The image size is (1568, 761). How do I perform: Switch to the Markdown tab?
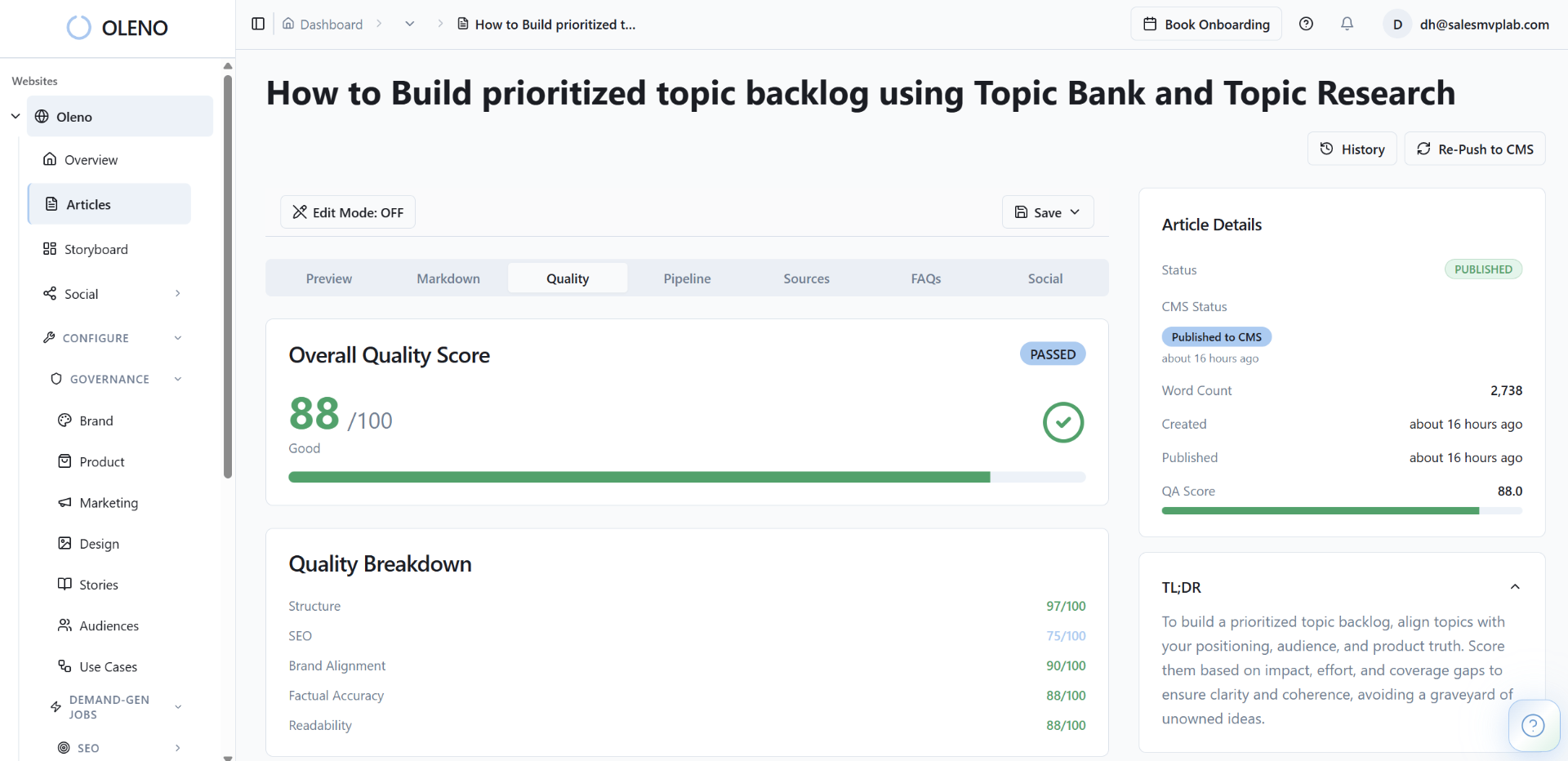[x=448, y=278]
